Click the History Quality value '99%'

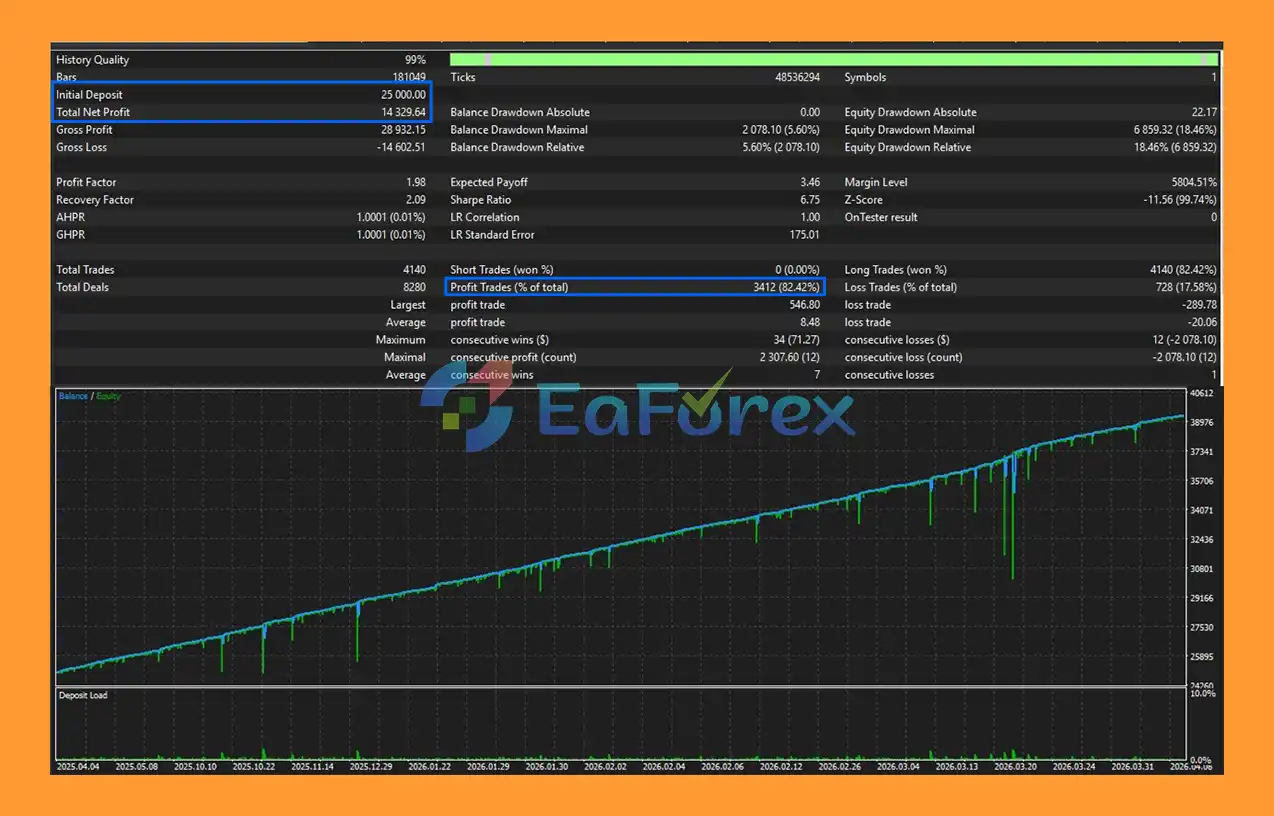[414, 60]
